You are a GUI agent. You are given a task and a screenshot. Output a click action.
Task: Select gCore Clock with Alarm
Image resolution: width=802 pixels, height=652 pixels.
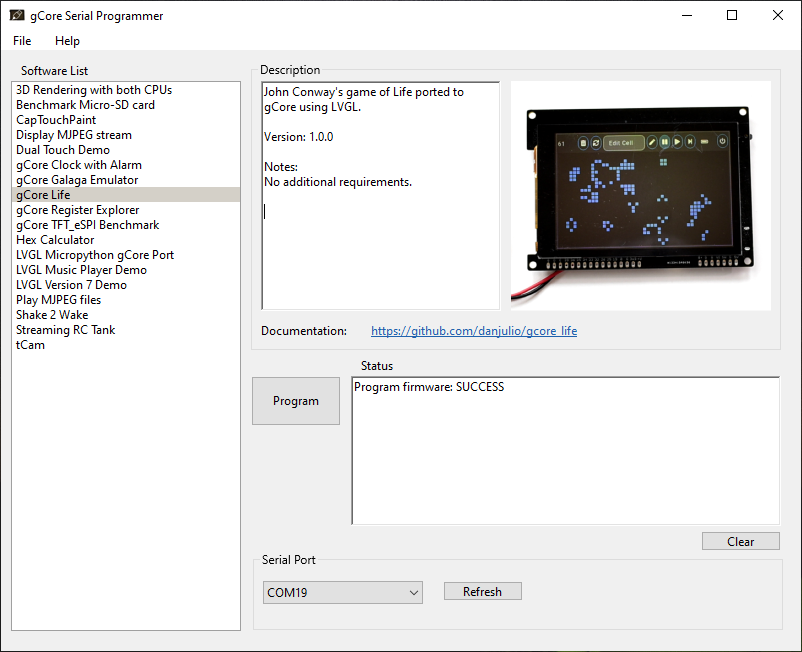tap(126, 165)
